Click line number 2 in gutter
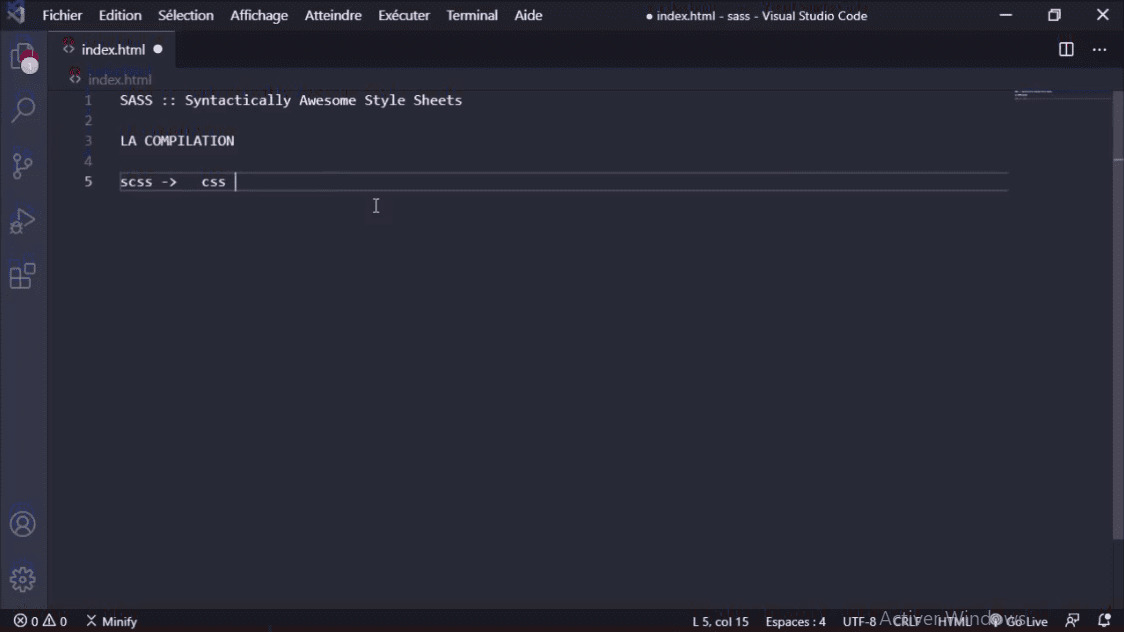1124x632 pixels. [x=88, y=120]
